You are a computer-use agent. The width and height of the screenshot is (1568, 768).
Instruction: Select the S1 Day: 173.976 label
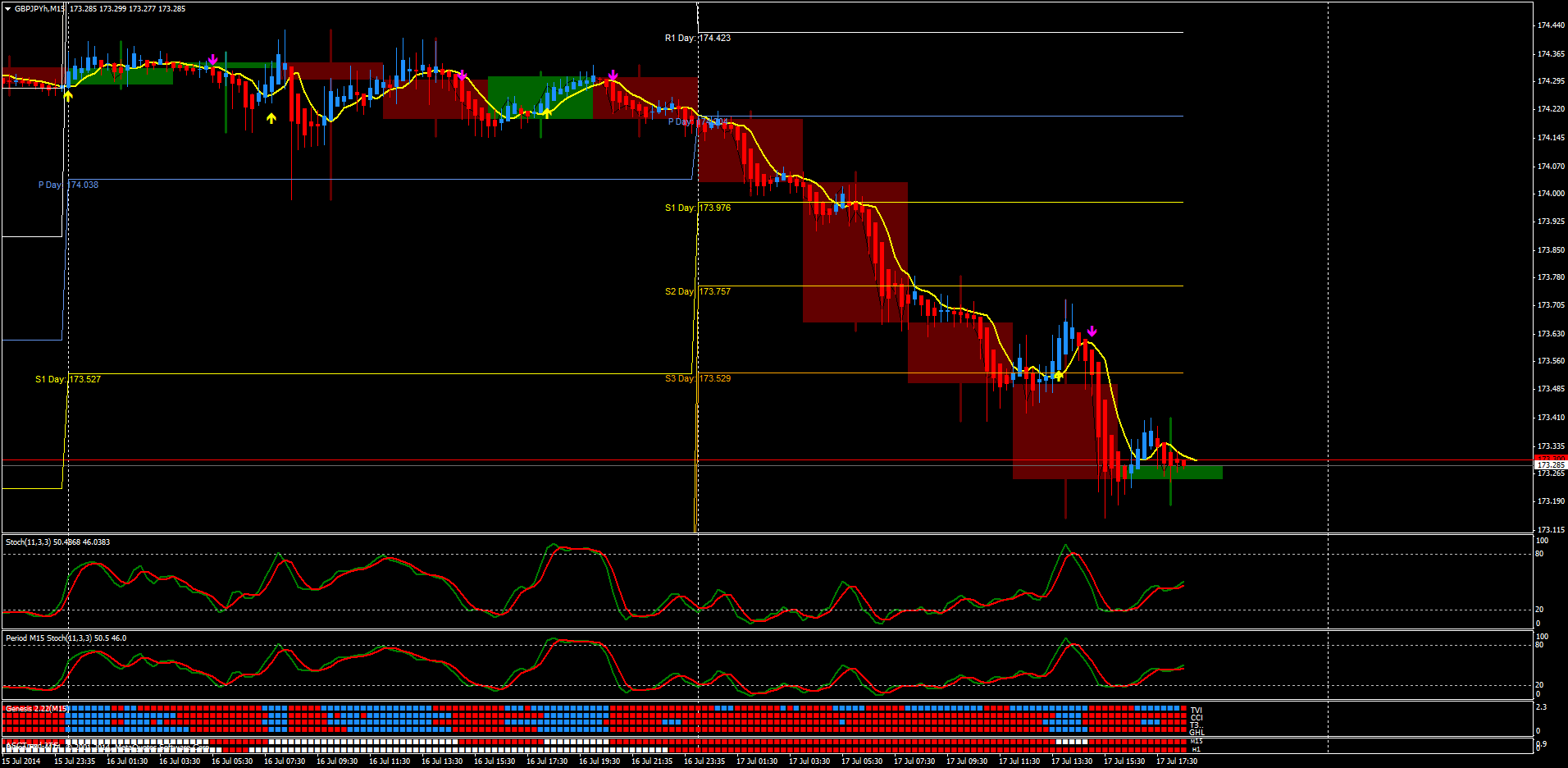[697, 208]
